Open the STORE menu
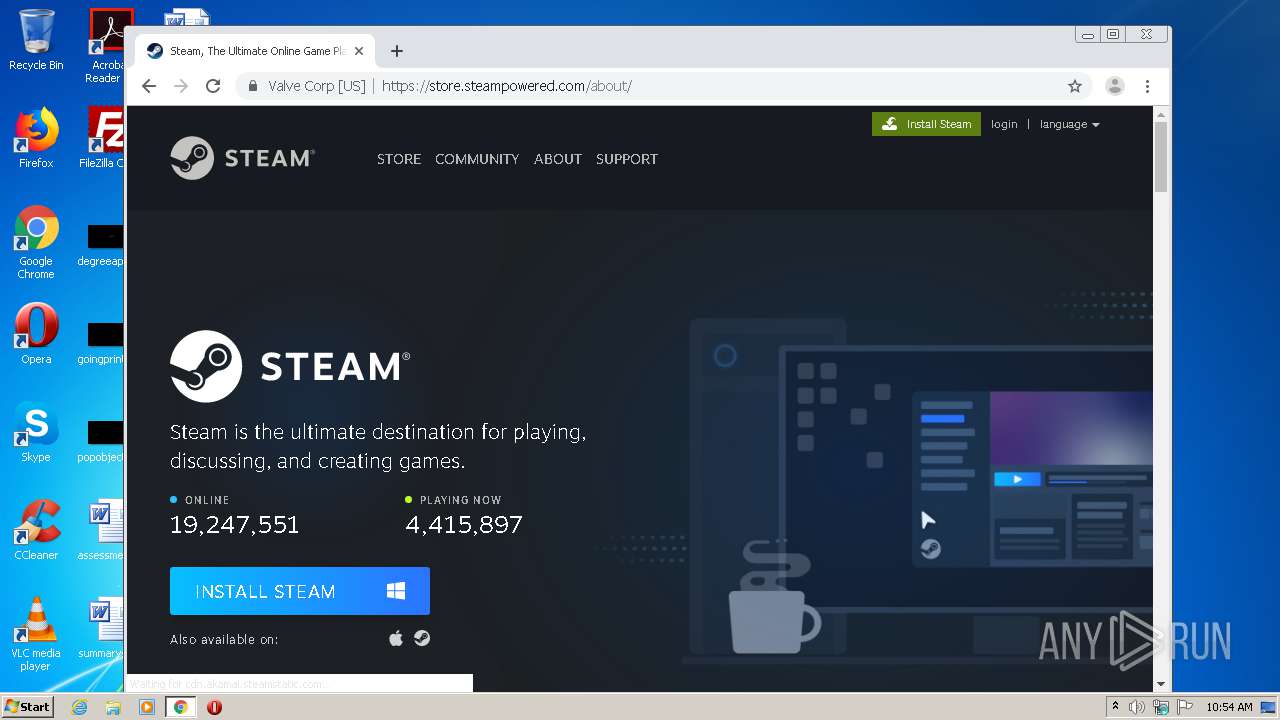Viewport: 1280px width, 720px height. tap(399, 159)
